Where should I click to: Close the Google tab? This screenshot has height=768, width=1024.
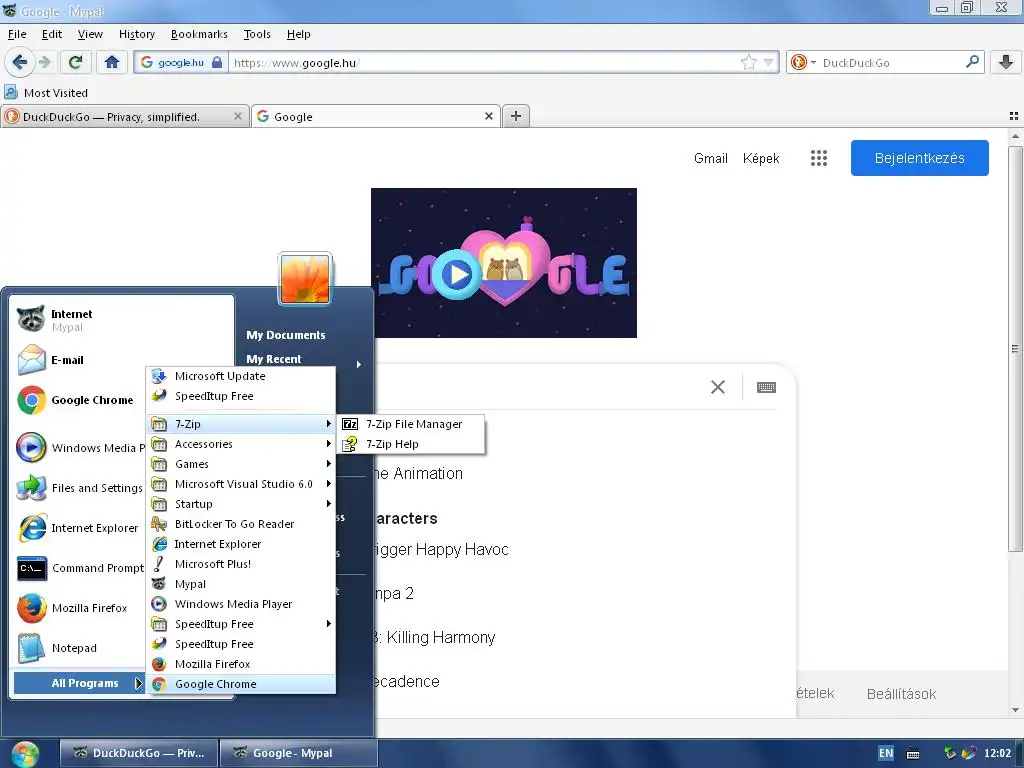(488, 116)
